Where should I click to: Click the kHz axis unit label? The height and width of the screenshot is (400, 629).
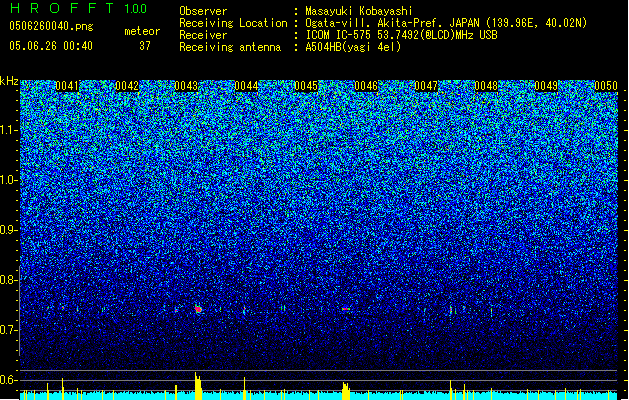[9, 81]
